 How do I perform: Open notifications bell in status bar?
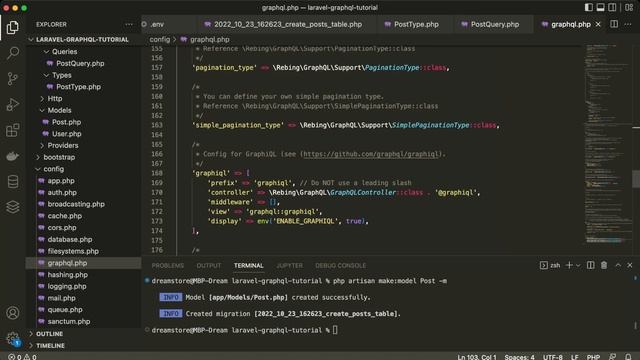[628, 357]
